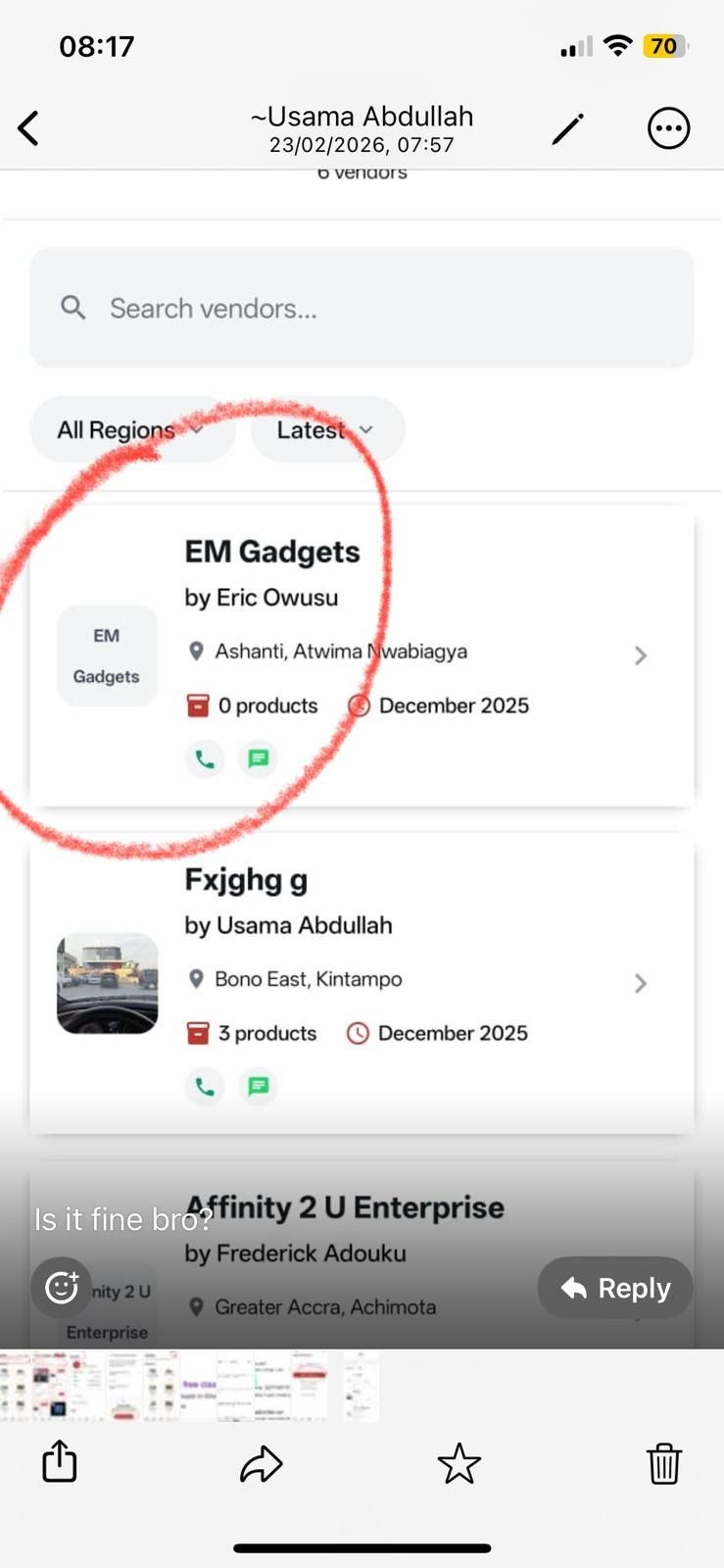Open the pencil edit tool
Screen dimensions: 724x1568
[568, 128]
